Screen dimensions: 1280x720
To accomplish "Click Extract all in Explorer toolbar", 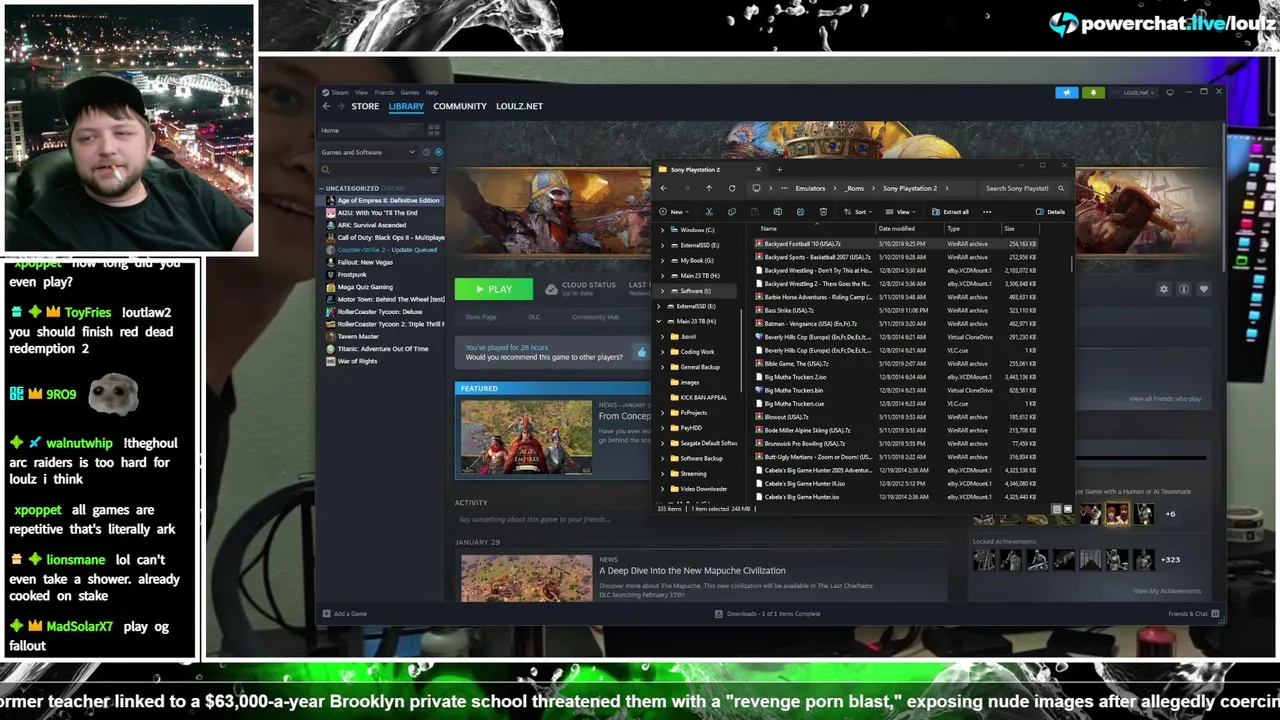I will pos(949,212).
